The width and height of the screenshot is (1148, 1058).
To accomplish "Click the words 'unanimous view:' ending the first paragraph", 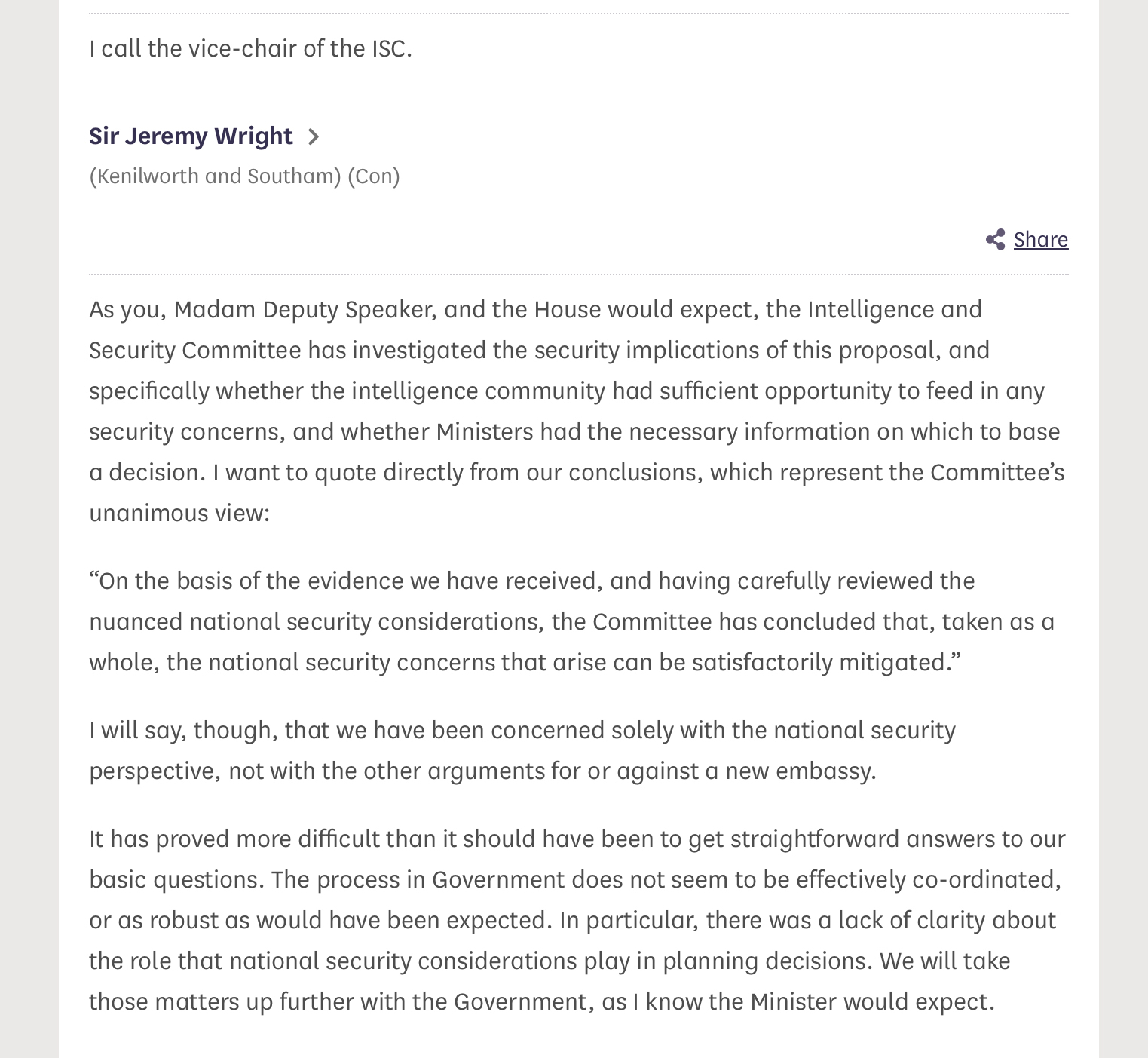I will (x=179, y=513).
